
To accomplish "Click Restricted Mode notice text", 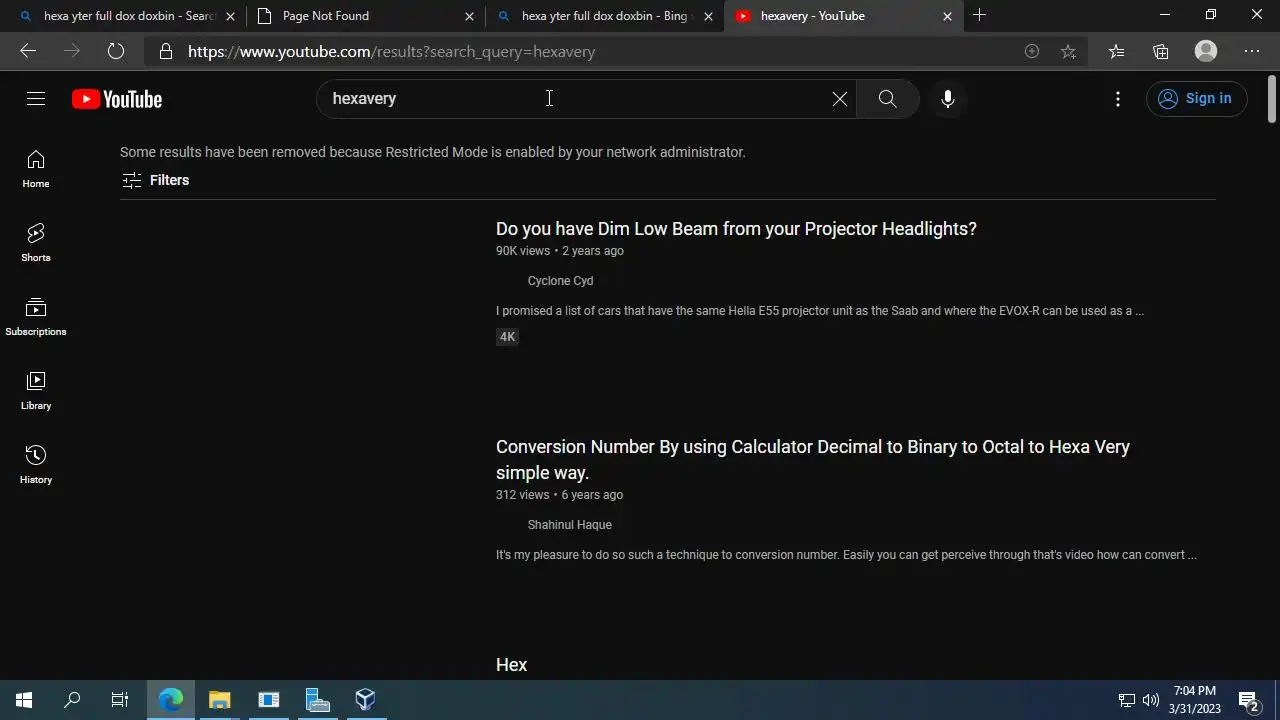I will pos(433,152).
